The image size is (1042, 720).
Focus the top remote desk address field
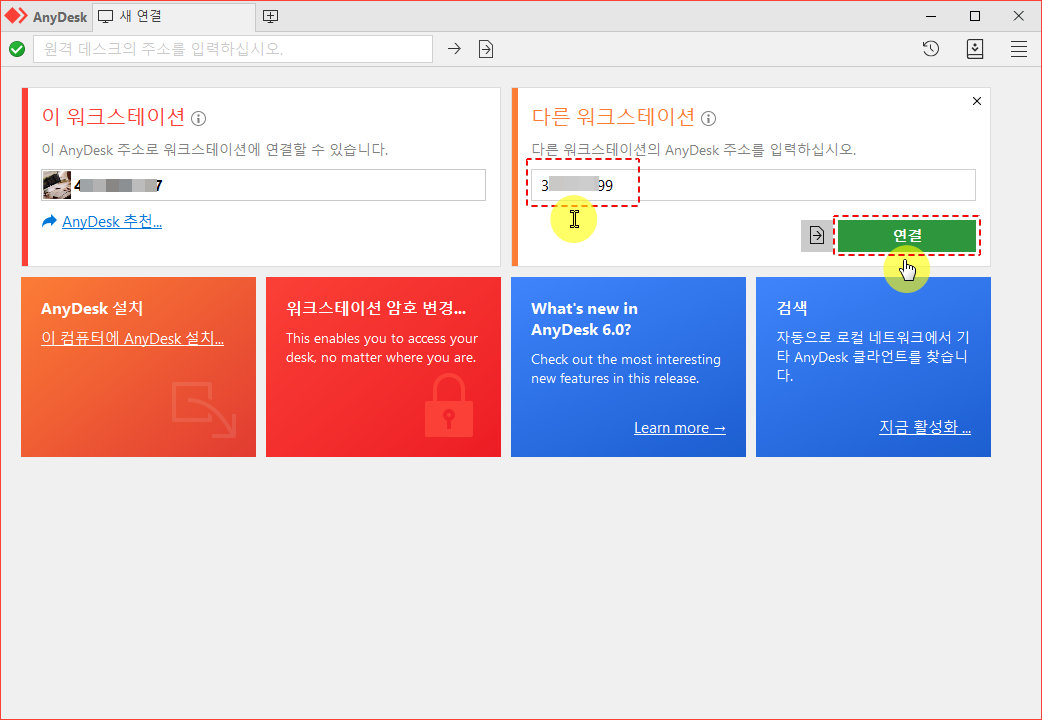[x=233, y=49]
